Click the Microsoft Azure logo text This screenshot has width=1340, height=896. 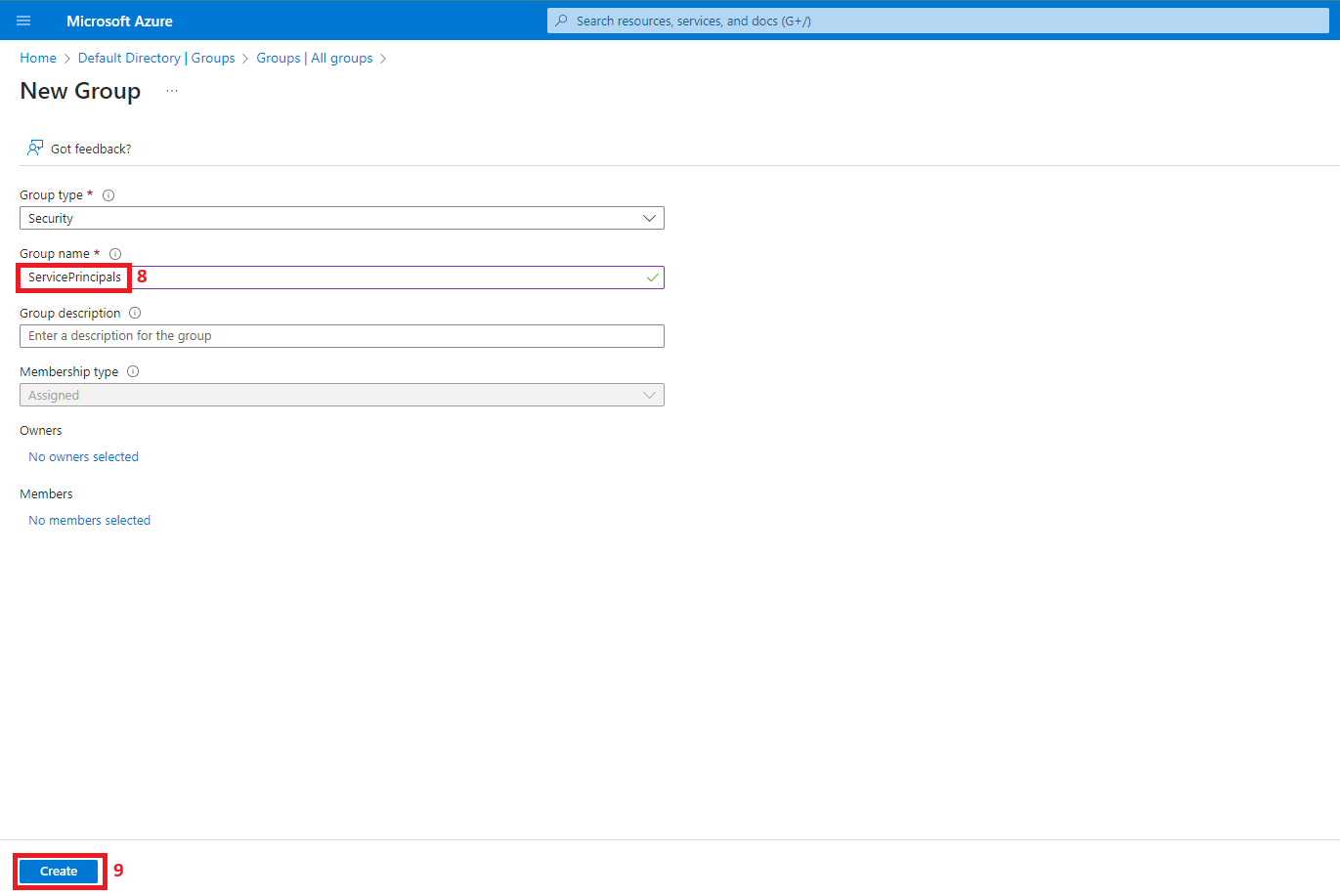tap(119, 21)
